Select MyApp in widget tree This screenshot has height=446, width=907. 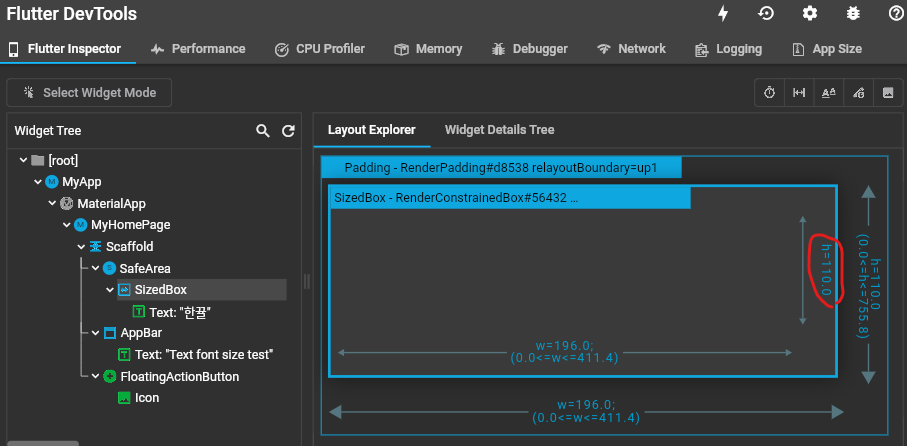coord(82,182)
